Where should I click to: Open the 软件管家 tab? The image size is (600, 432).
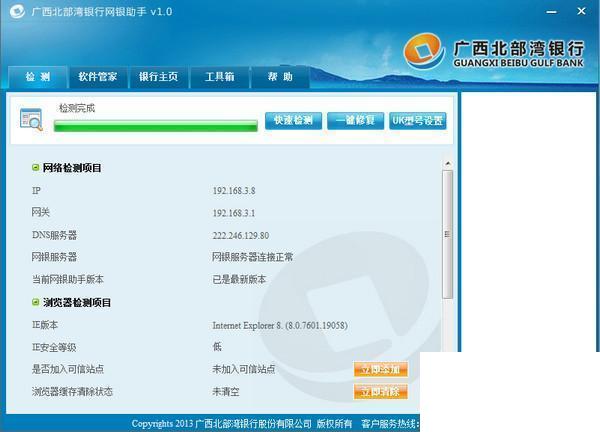(x=98, y=77)
